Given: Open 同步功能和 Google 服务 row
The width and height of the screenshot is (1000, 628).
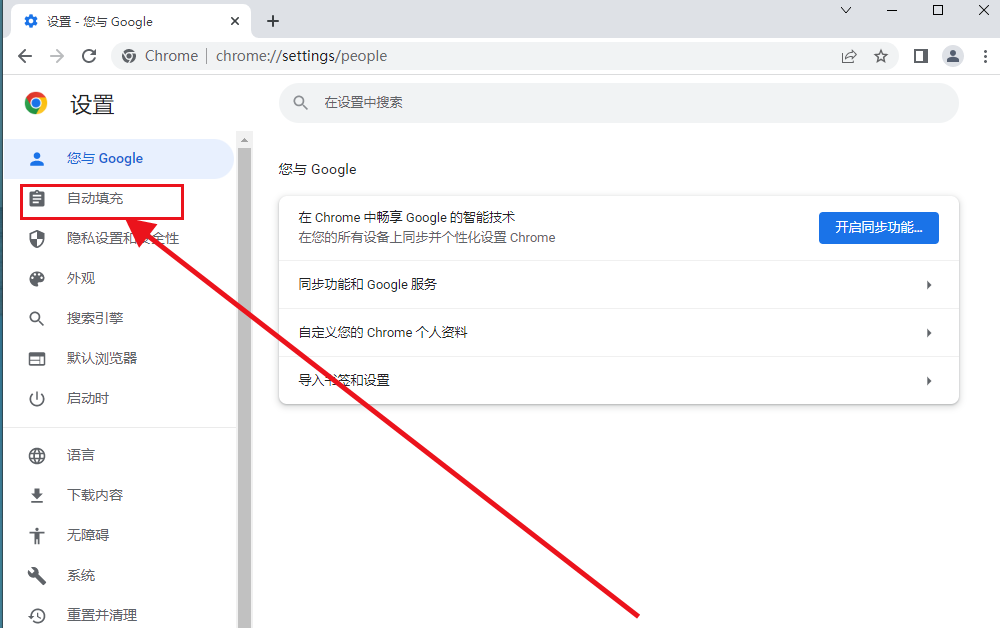Looking at the screenshot, I should pos(619,284).
